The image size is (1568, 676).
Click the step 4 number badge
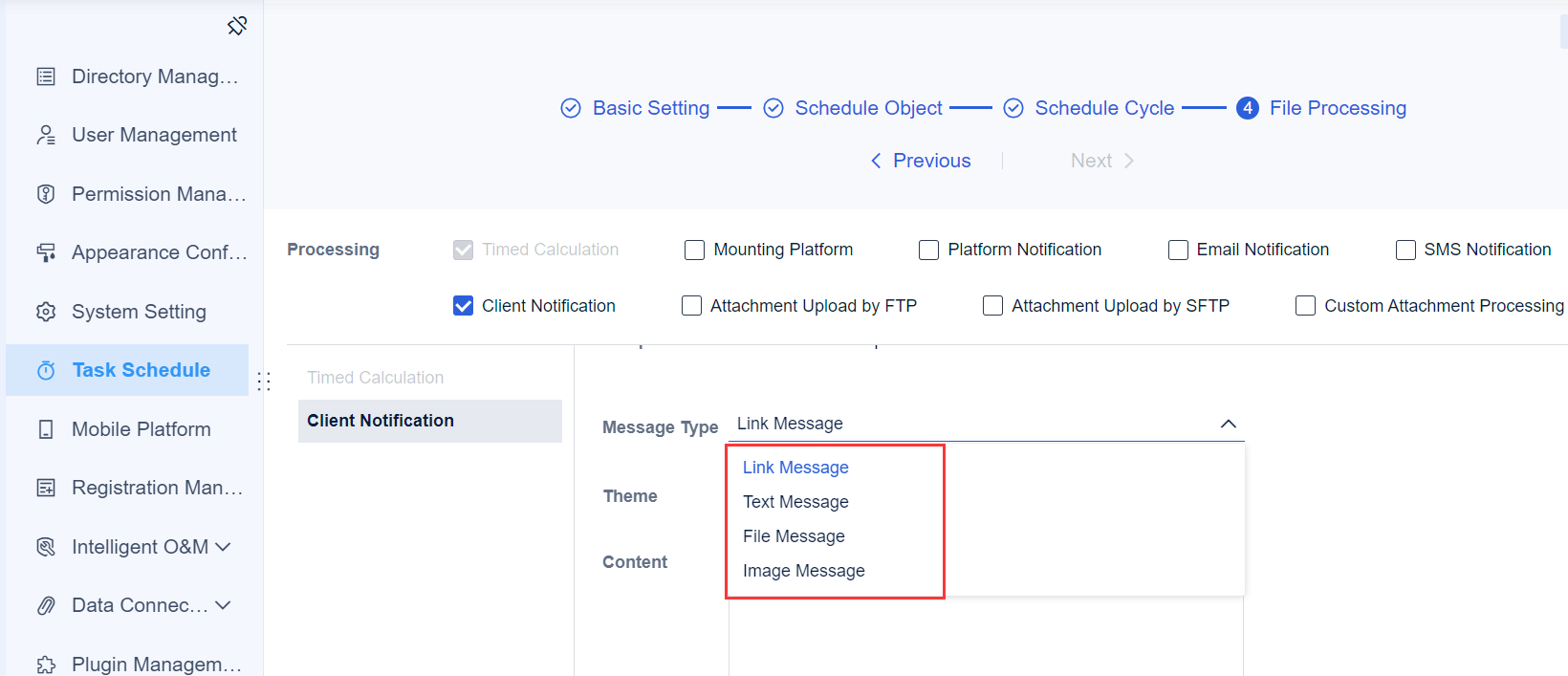[x=1248, y=108]
